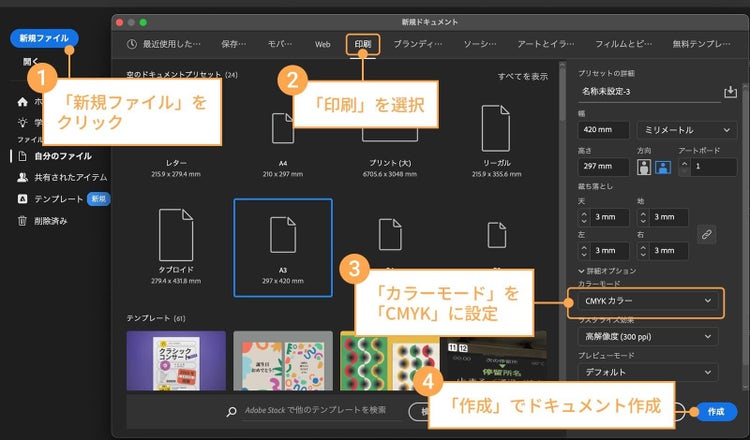This screenshot has height=440, width=750.
Task: Click すべてを表示 link
Action: [522, 77]
